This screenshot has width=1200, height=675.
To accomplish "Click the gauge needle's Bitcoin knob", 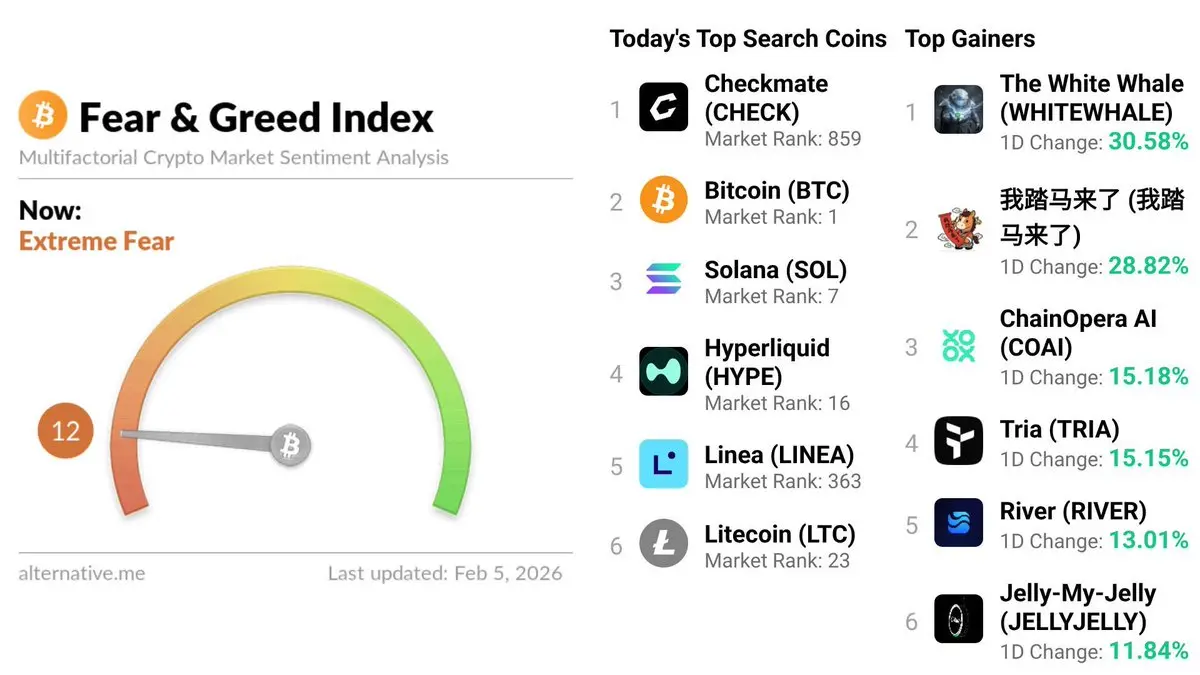I will point(291,445).
